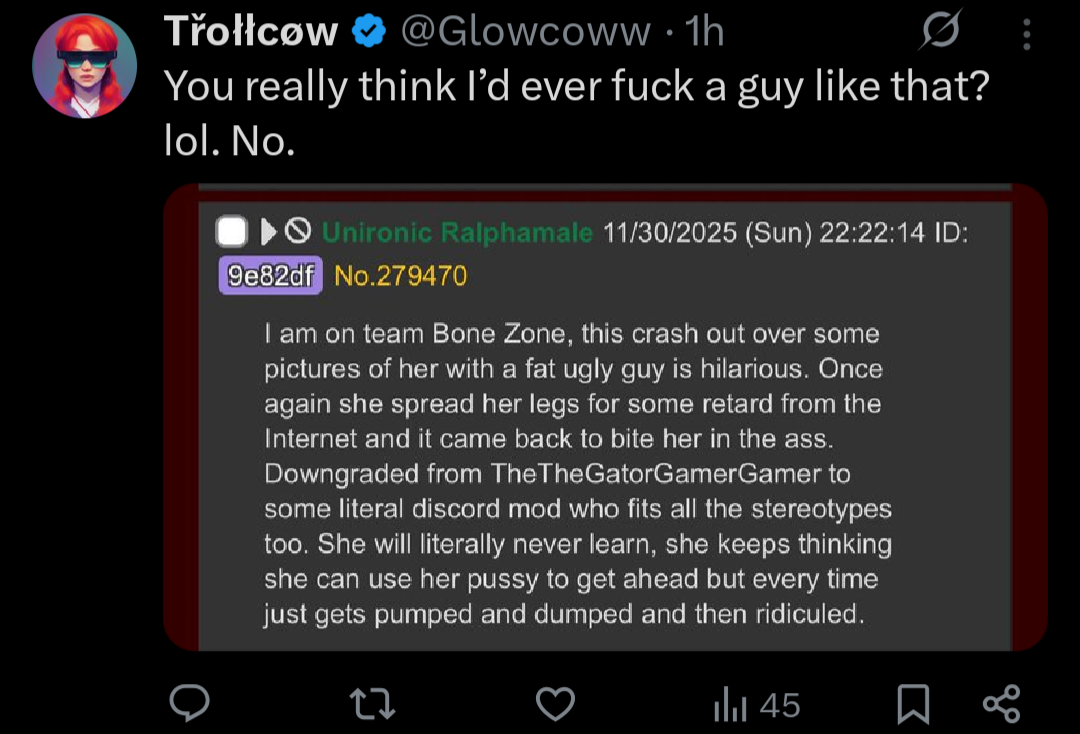Open the Třołłcøw display name link
The width and height of the screenshot is (1080, 734).
[x=251, y=33]
